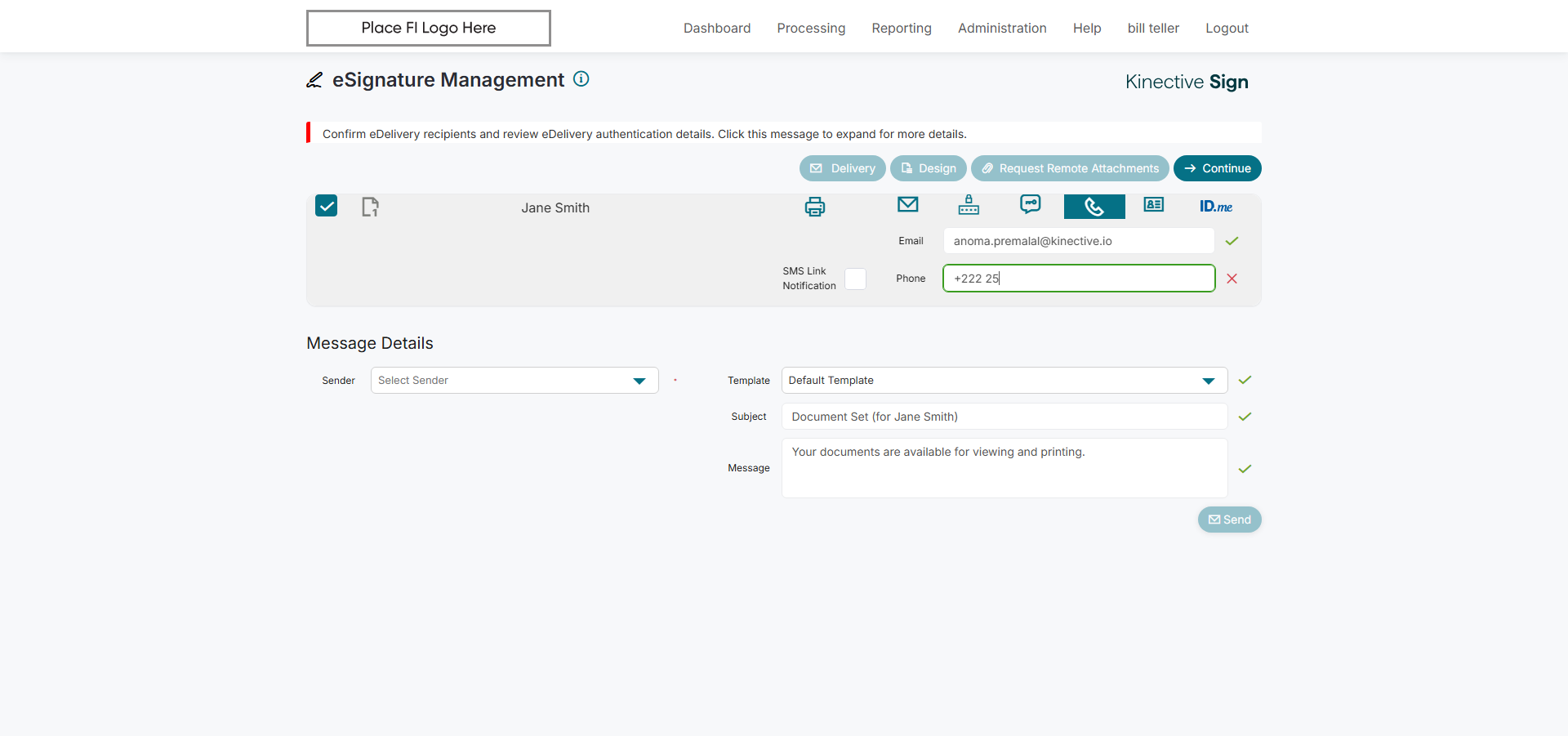Click Request Remote Attachments button
This screenshot has width=1568, height=736.
pos(1070,168)
